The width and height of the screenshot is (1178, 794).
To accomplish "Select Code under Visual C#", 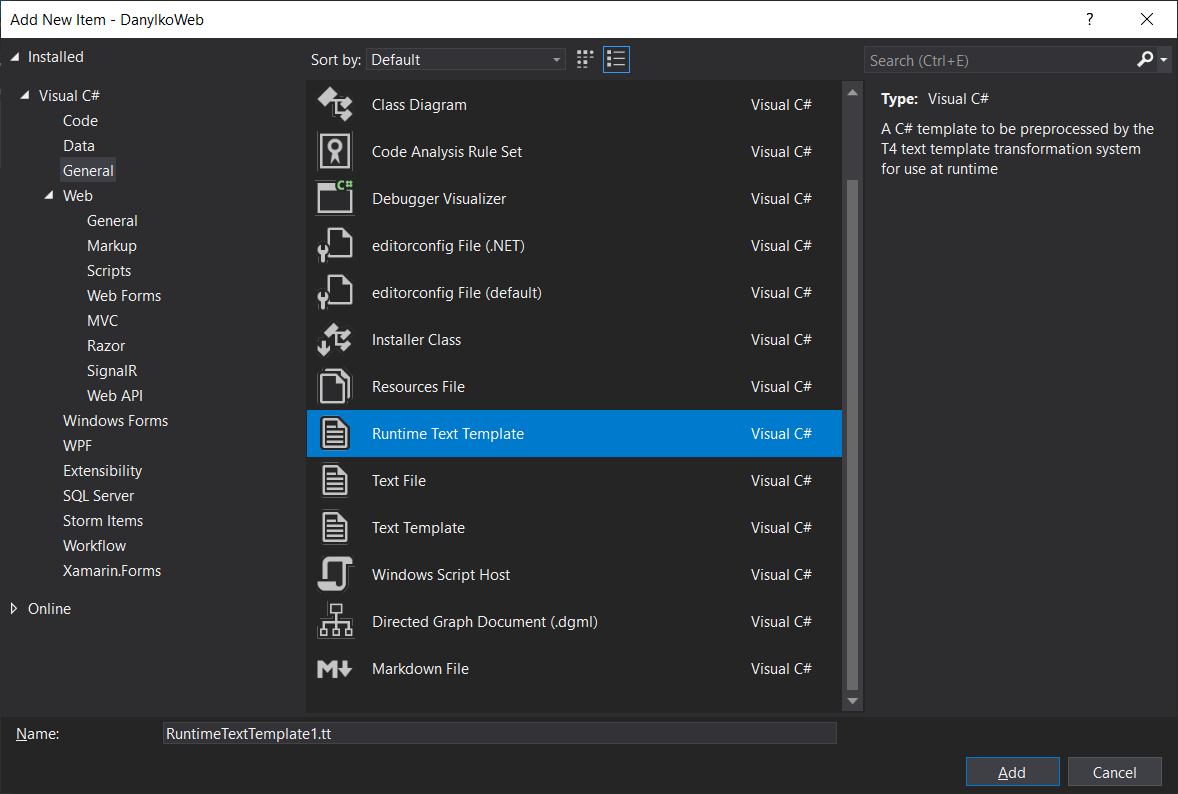I will click(x=80, y=121).
